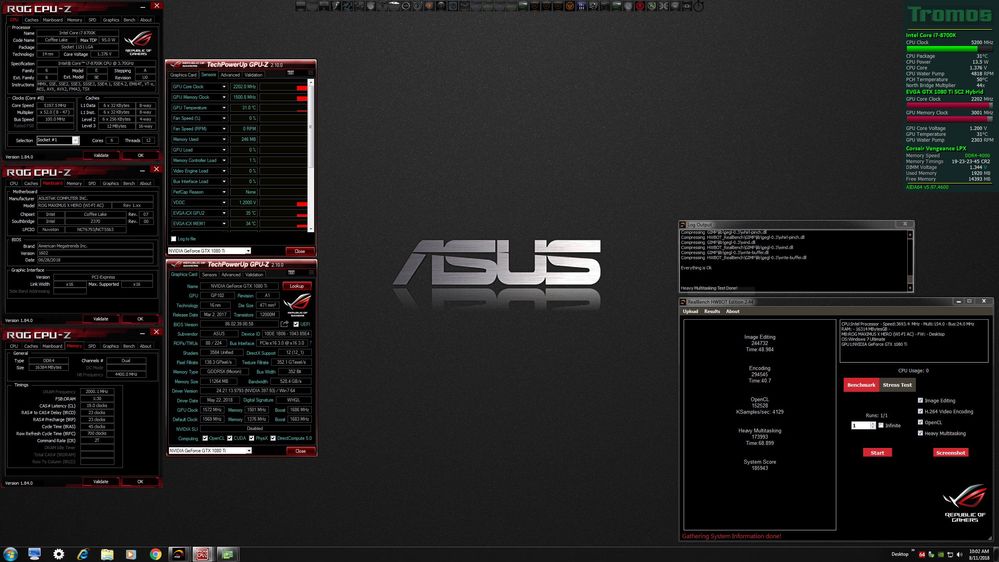Open the GPU Core Clock sensor dropdown

pos(224,87)
